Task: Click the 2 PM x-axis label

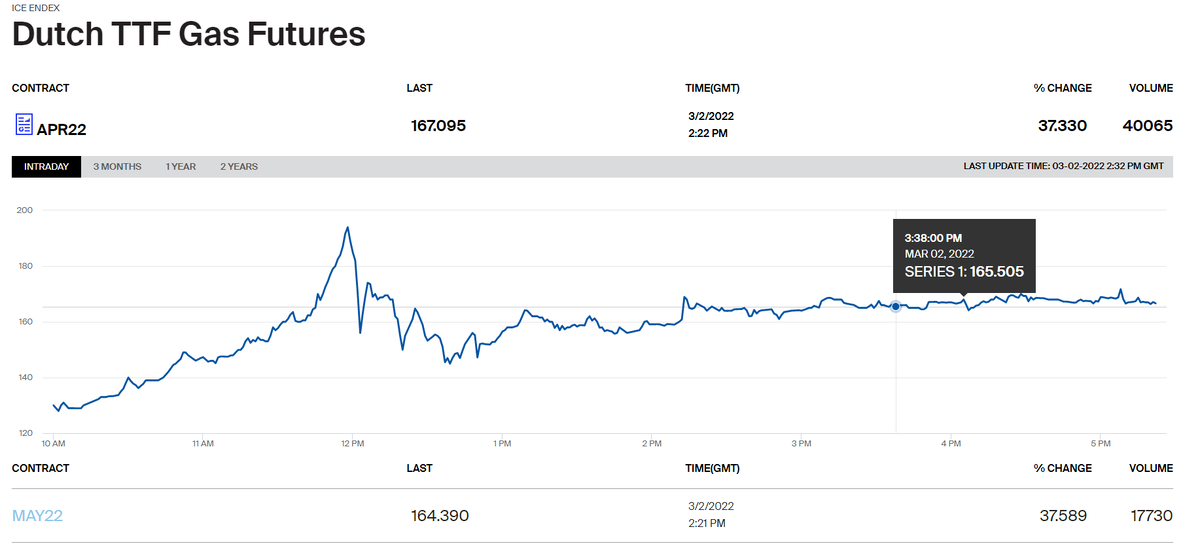Action: pyautogui.click(x=651, y=443)
